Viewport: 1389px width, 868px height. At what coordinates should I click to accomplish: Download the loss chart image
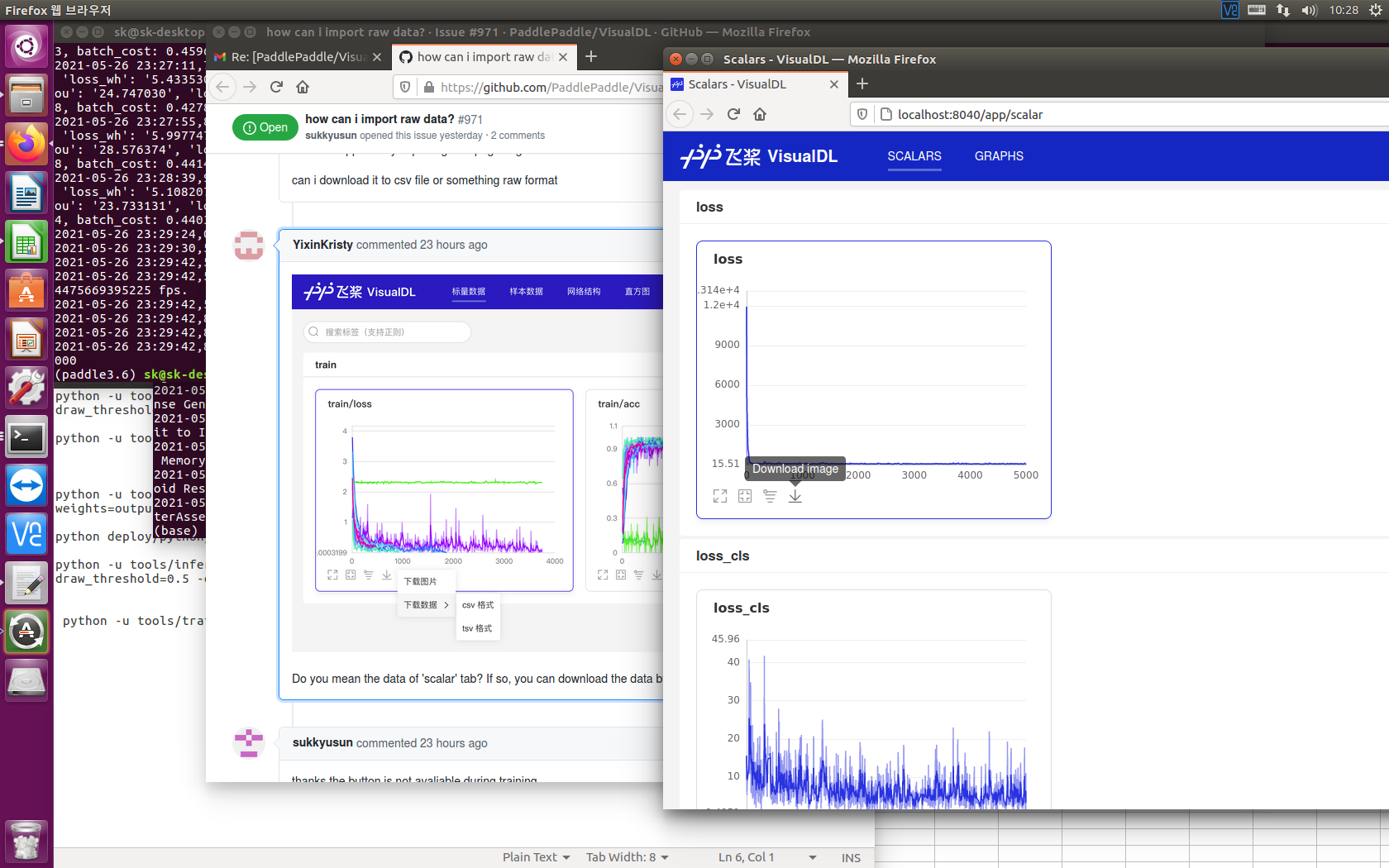pos(795,495)
